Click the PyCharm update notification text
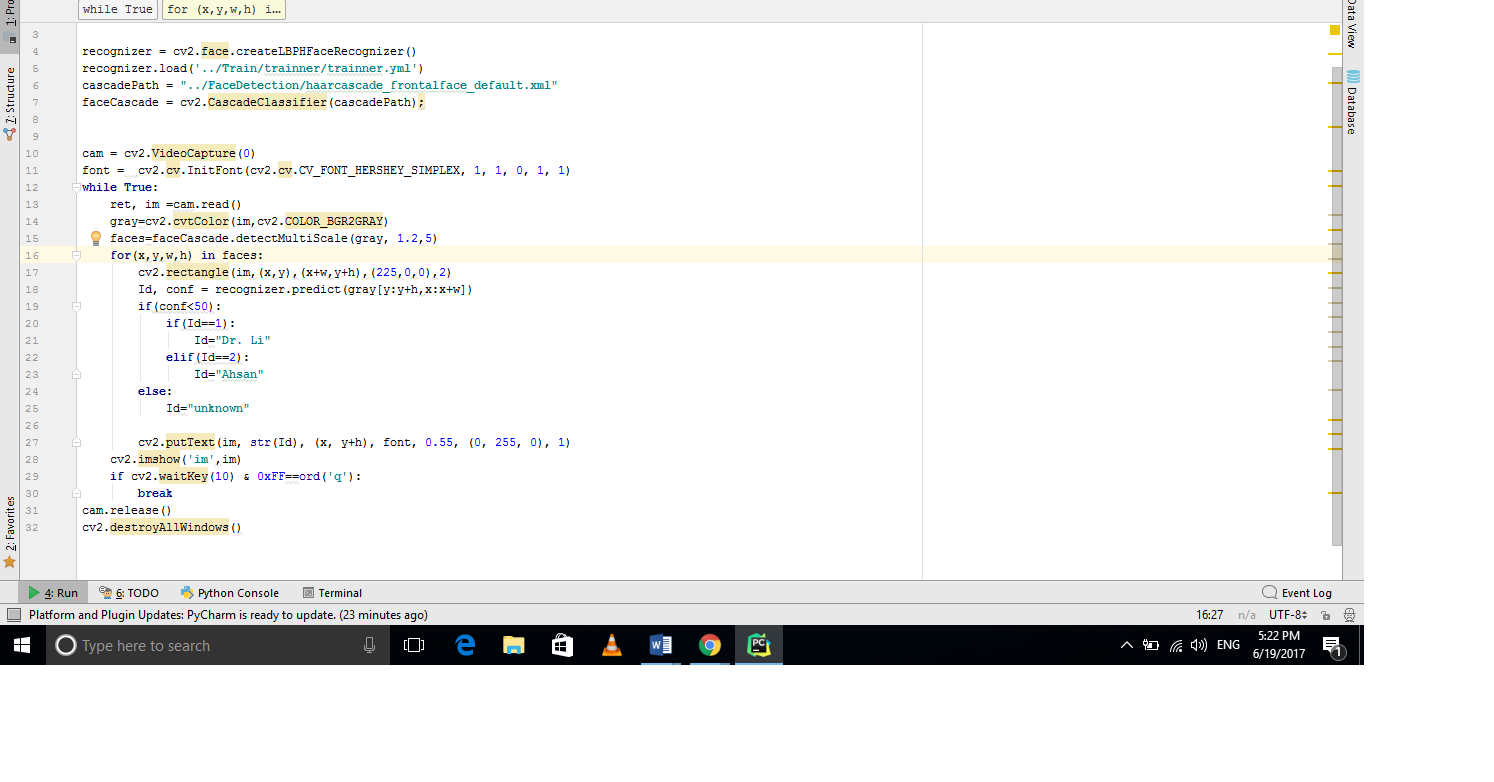1494x782 pixels. tap(228, 615)
